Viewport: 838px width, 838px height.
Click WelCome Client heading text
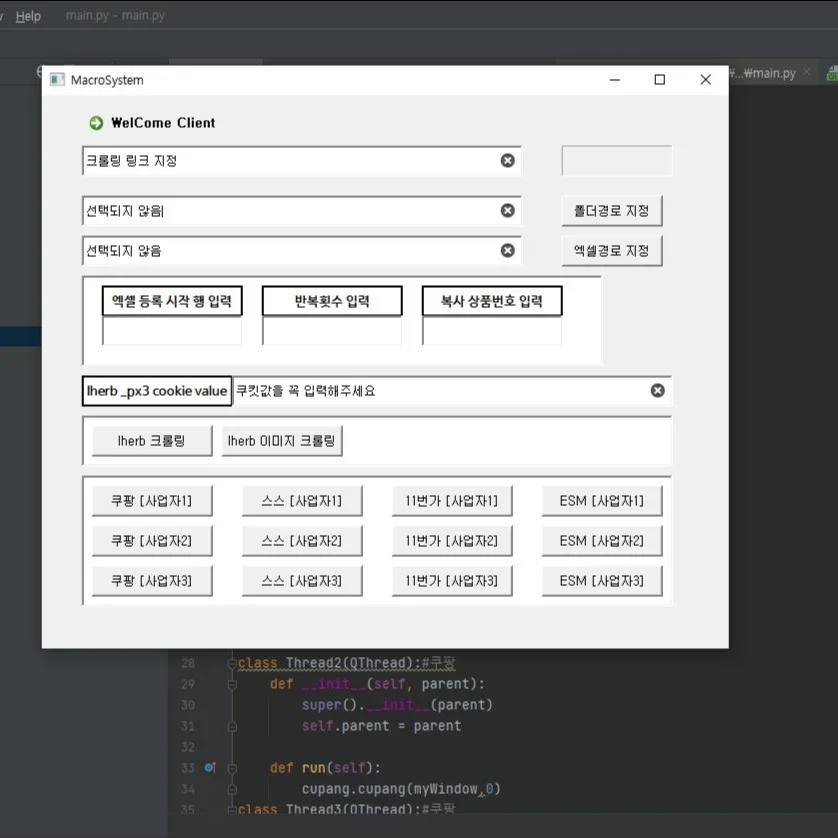163,123
